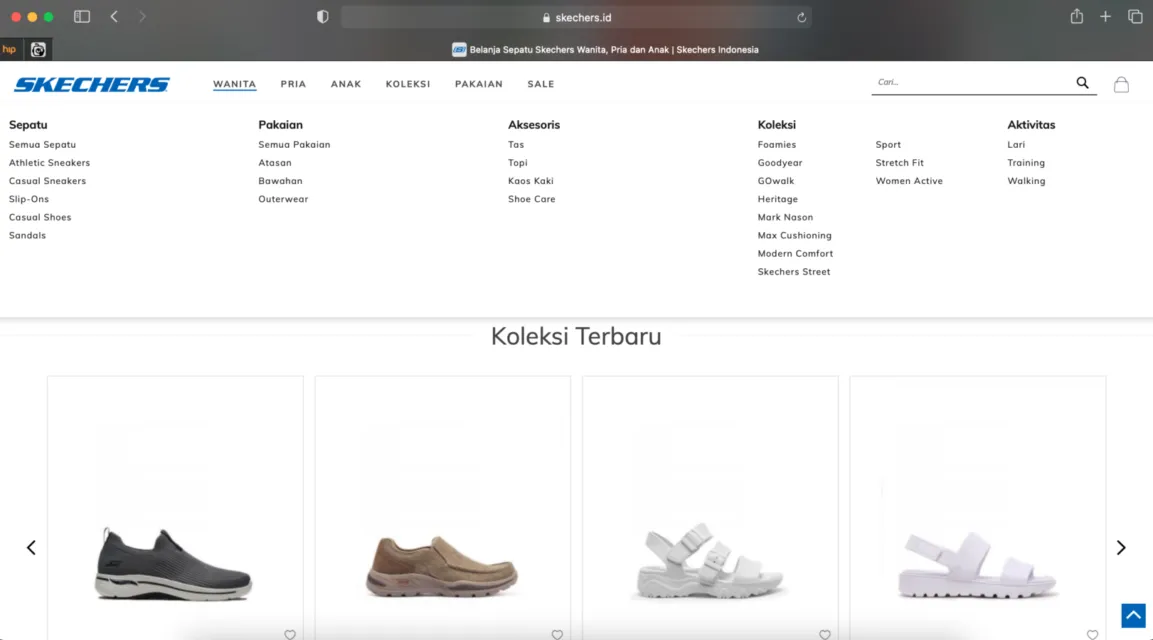
Task: Open Casual Sneakers link
Action: pyautogui.click(x=47, y=181)
